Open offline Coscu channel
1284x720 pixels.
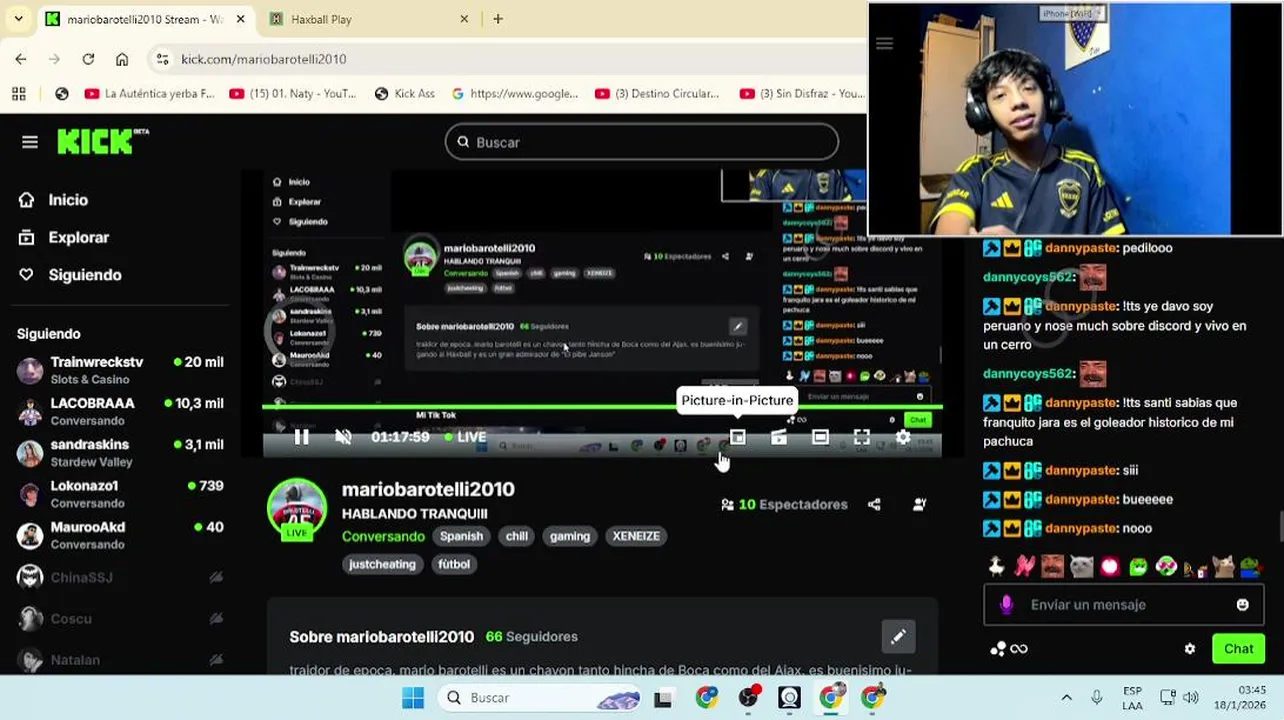point(120,619)
